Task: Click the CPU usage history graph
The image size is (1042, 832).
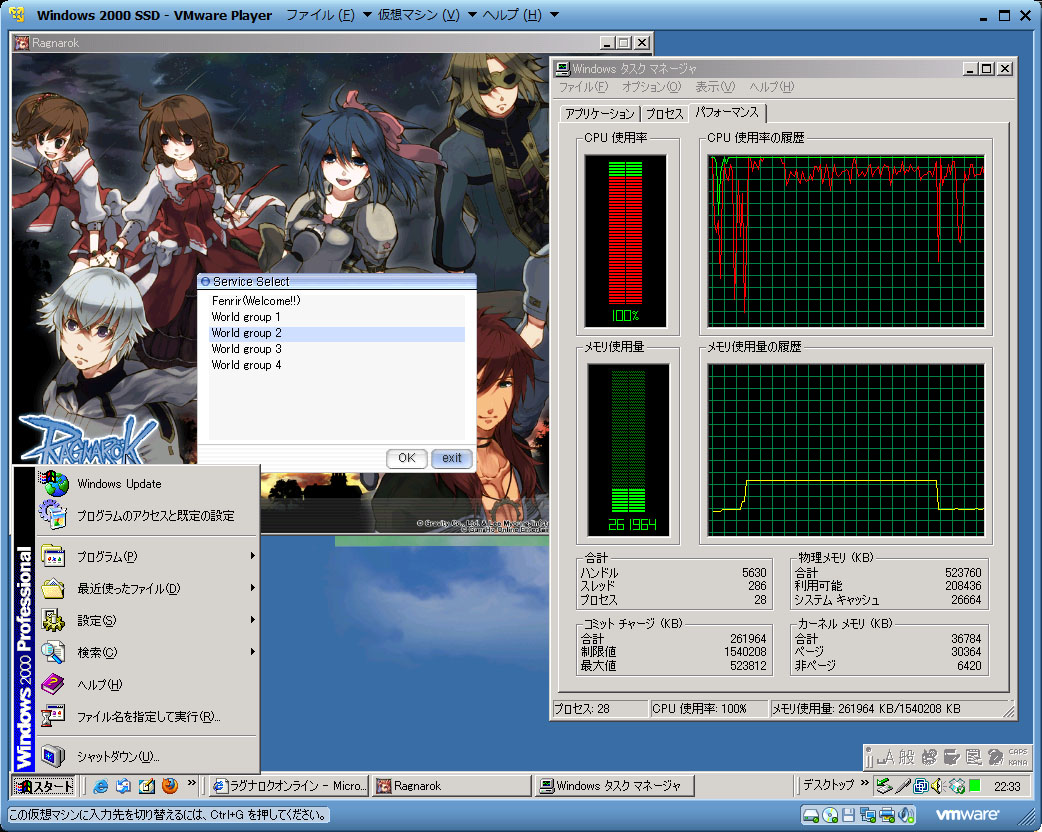Action: coord(846,241)
